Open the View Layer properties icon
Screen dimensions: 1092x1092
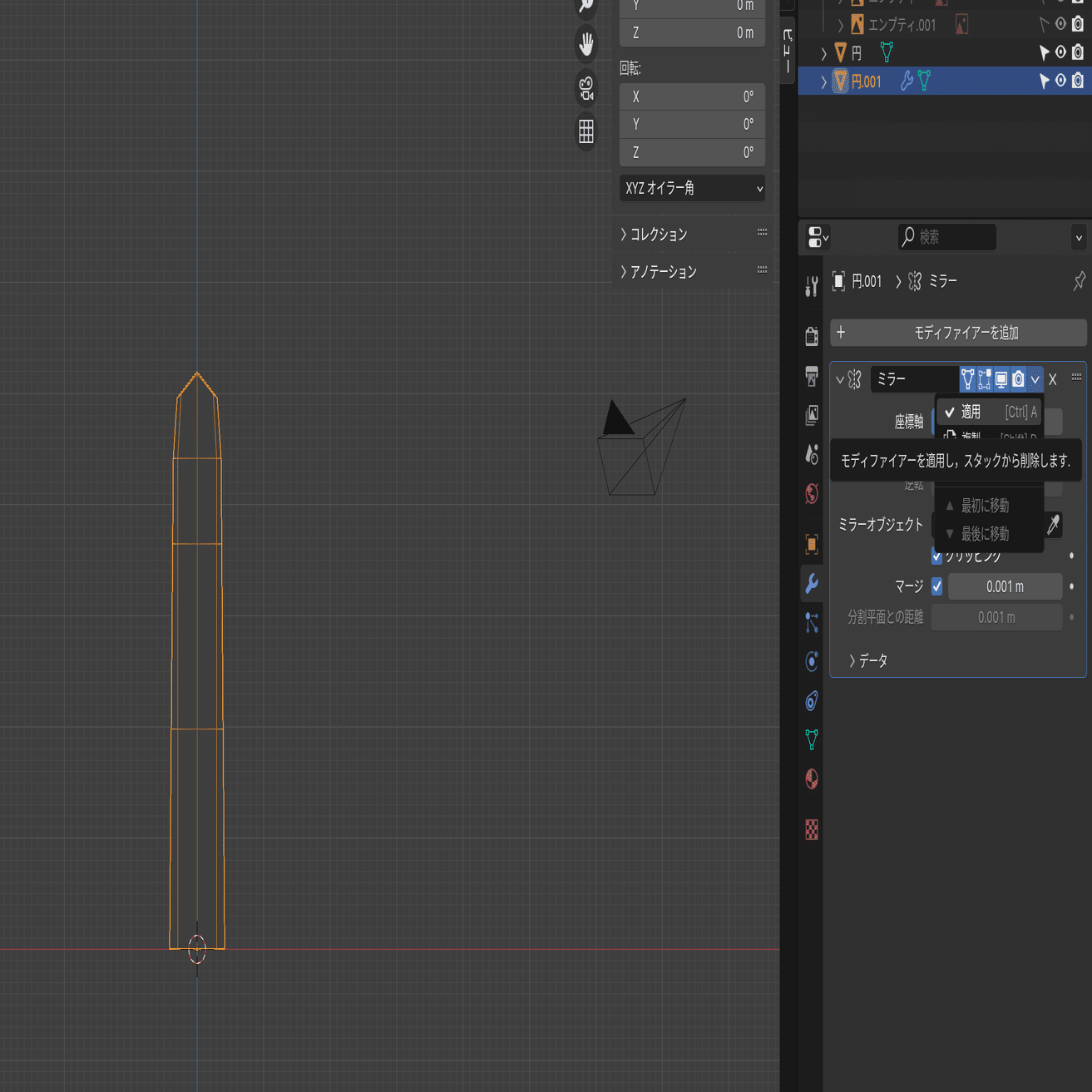(x=812, y=415)
